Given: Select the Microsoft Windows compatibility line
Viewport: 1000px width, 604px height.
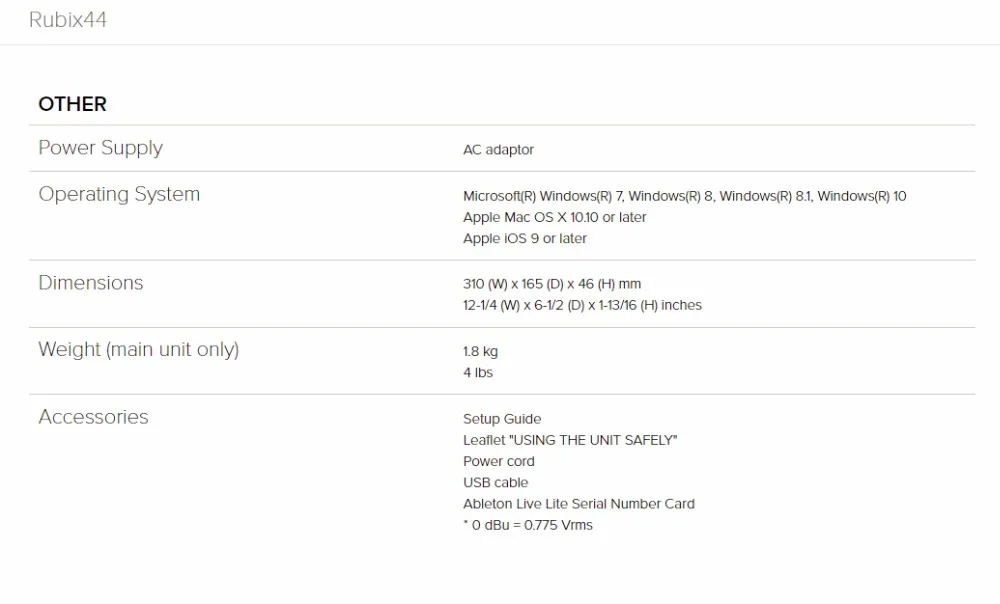Looking at the screenshot, I should [x=684, y=196].
